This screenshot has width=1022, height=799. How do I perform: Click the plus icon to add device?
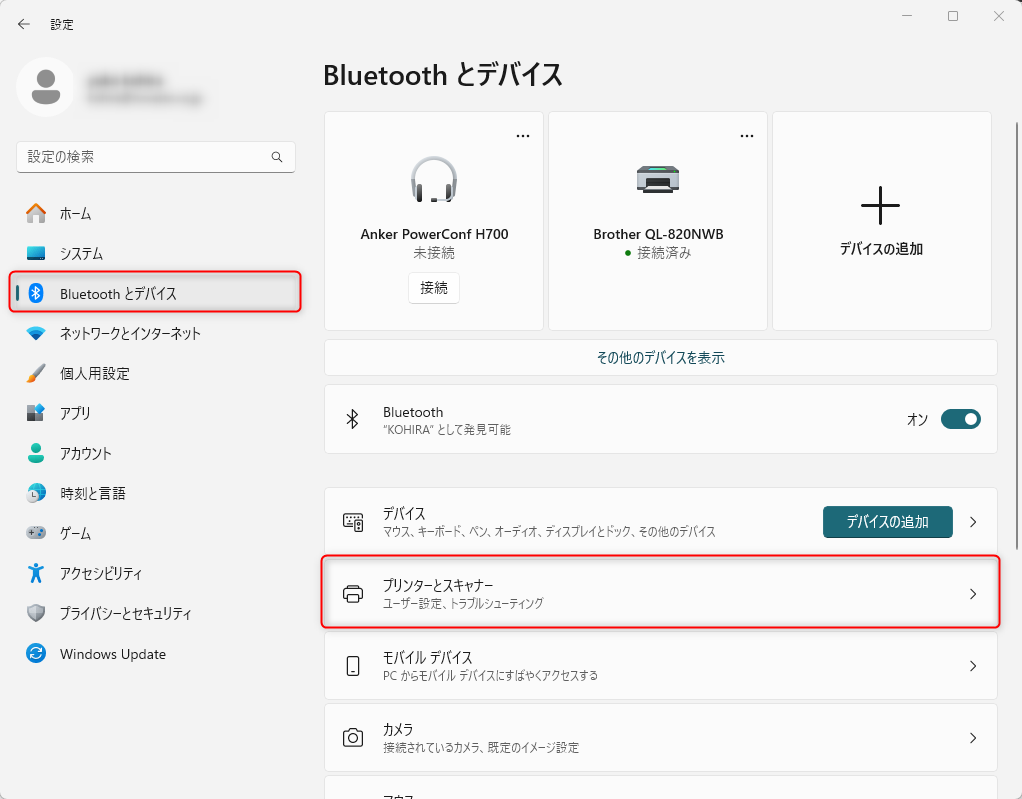tap(880, 205)
